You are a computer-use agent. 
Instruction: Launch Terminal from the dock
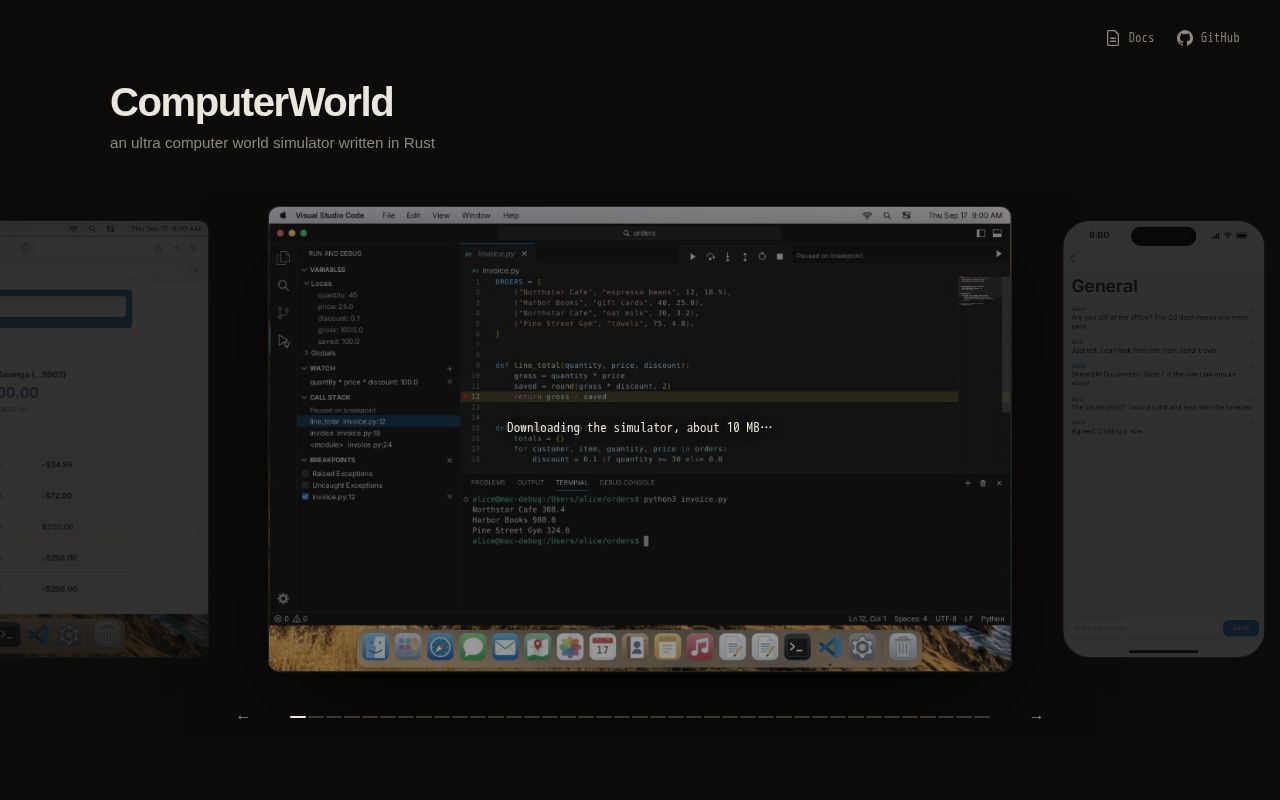click(797, 647)
